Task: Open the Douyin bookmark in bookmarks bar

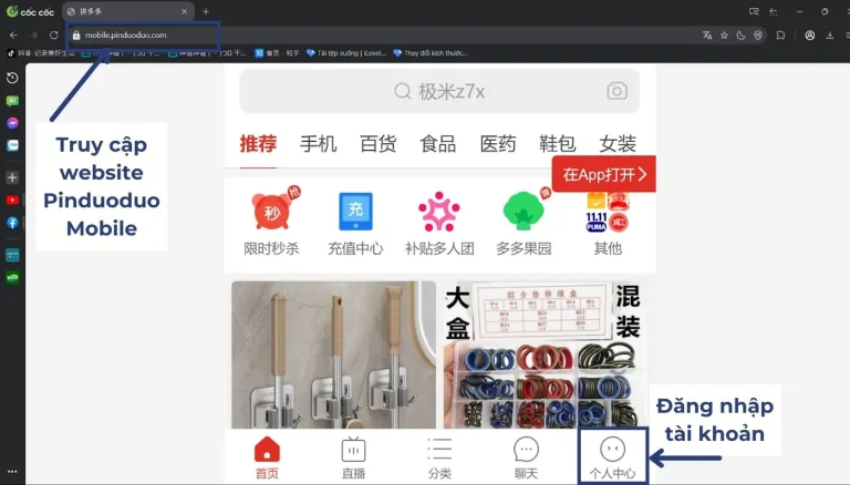Action: point(41,53)
